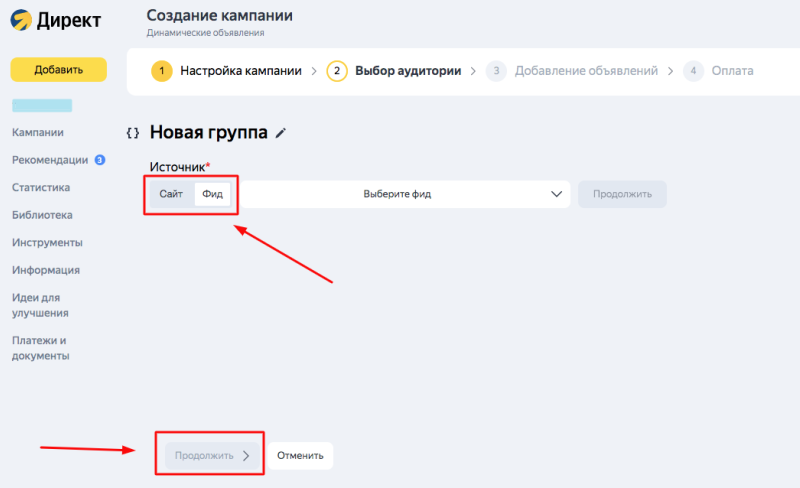Click the Директ logo text
Viewport: 800px width, 488px height.
[x=69, y=20]
